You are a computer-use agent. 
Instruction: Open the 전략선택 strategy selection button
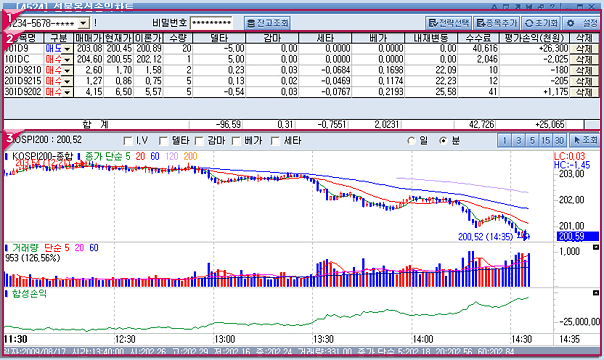(448, 23)
